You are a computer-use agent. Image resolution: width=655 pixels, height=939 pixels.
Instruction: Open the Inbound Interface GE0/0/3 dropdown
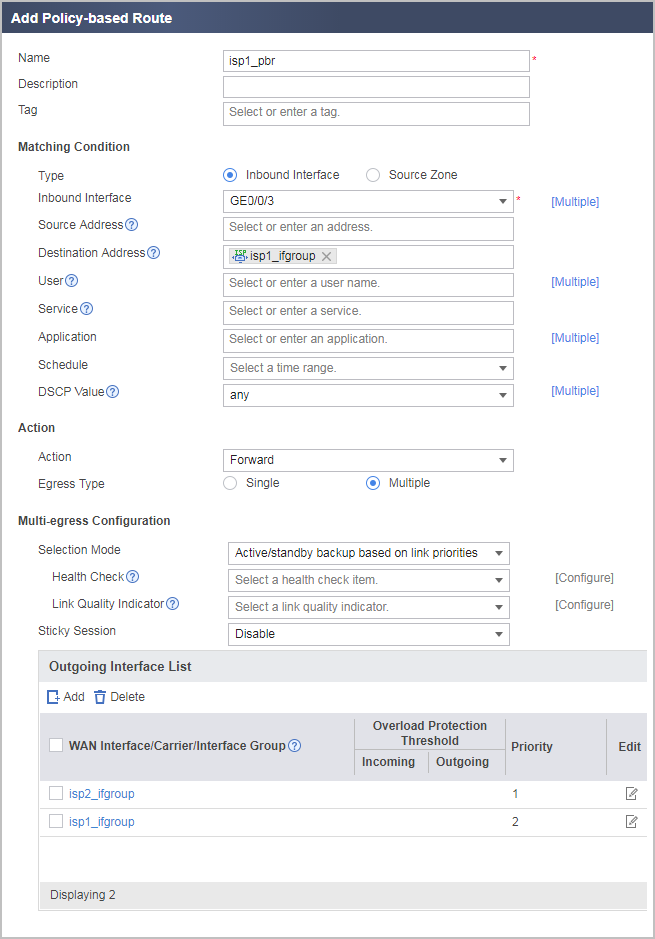(368, 201)
